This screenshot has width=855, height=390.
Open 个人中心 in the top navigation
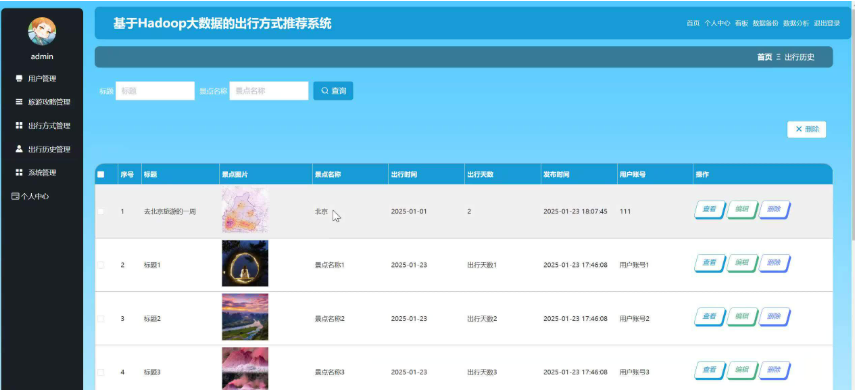click(x=717, y=23)
